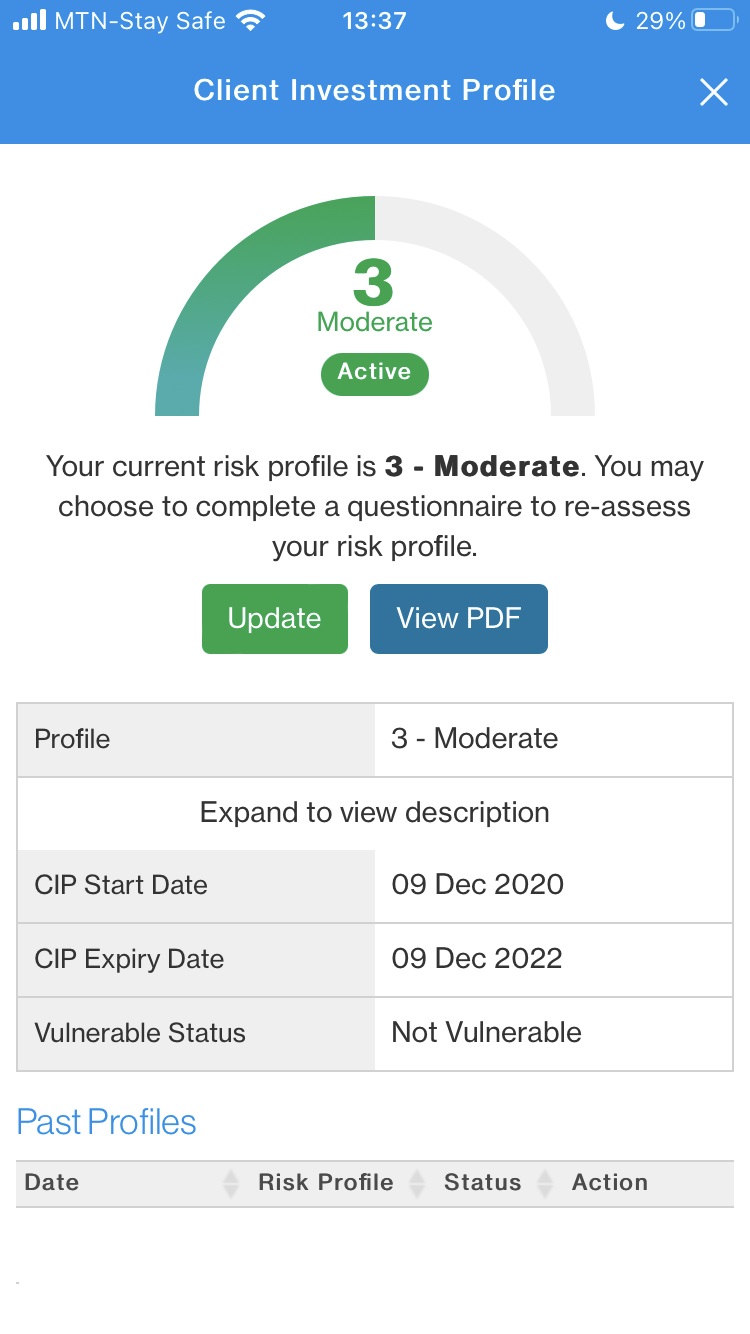Open the View PDF button
Image resolution: width=750 pixels, height=1334 pixels.
tap(459, 618)
